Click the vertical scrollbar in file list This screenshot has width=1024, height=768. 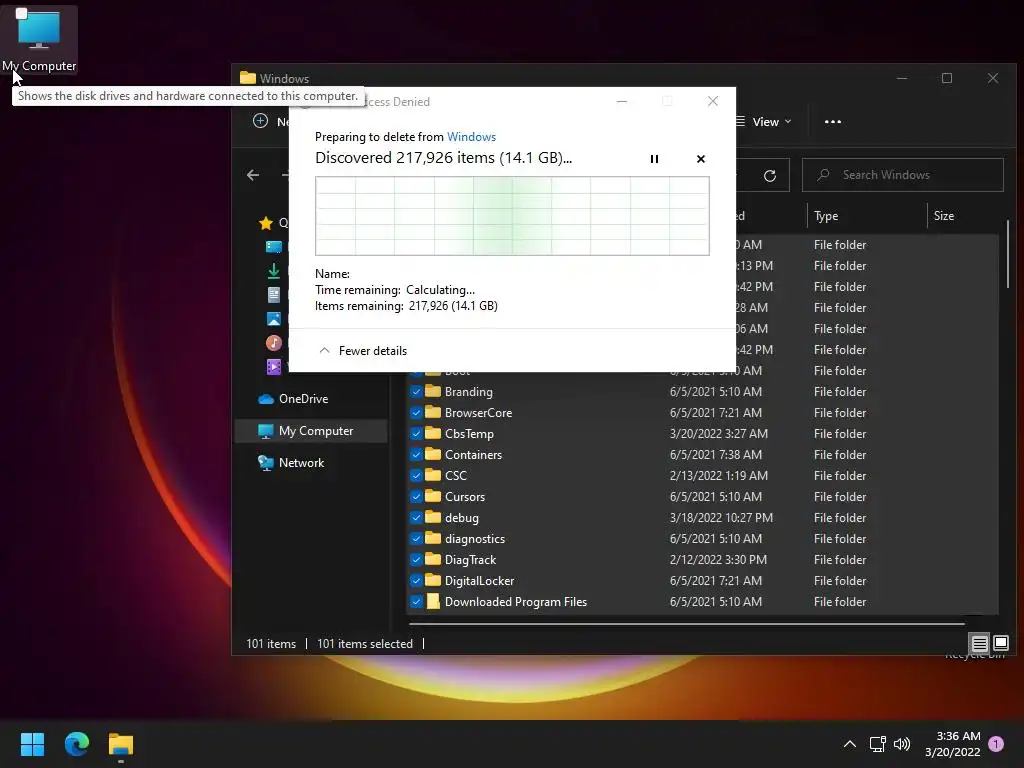pyautogui.click(x=1008, y=253)
